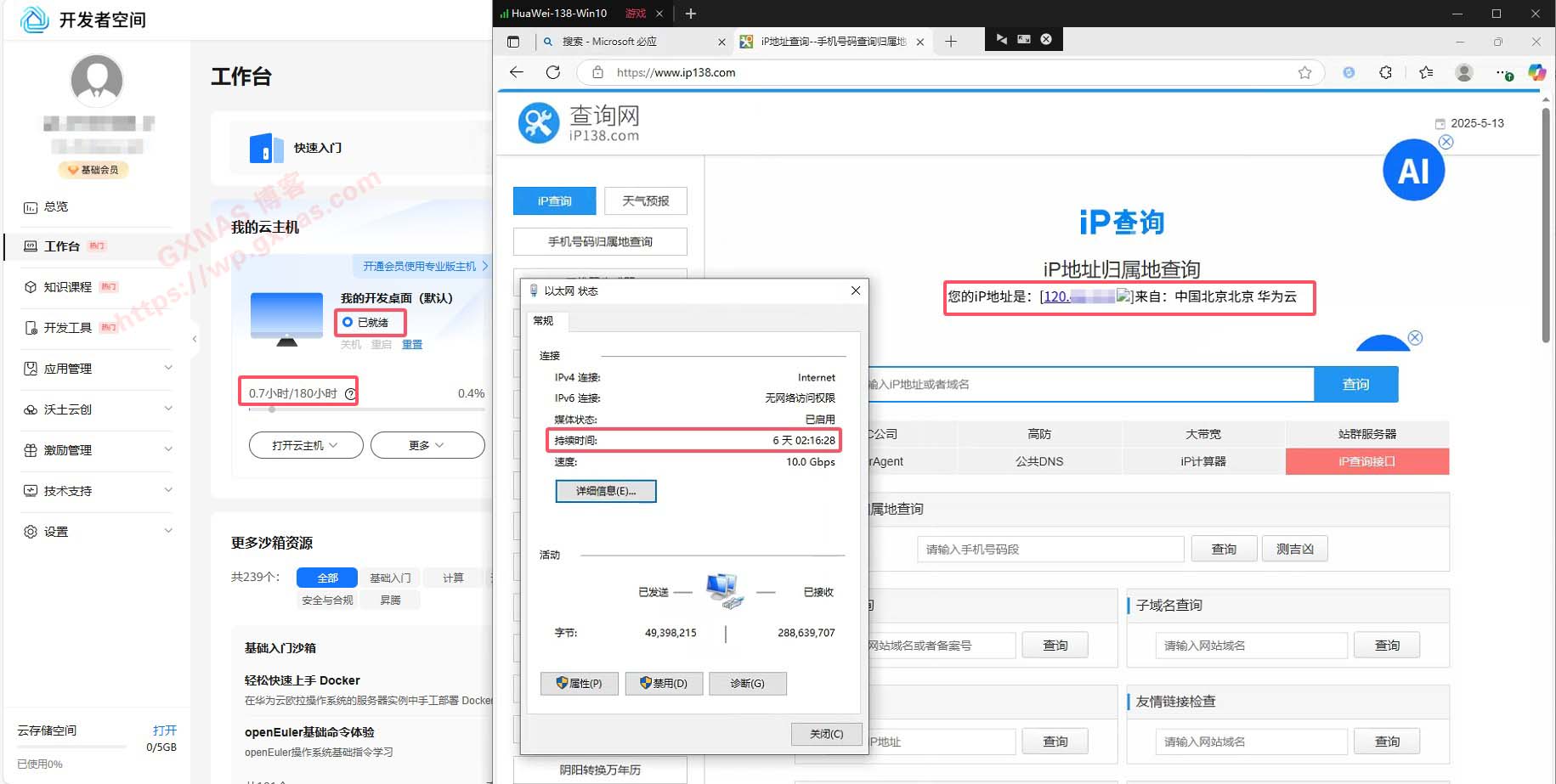Open browser extensions puzzle icon

point(1385,73)
